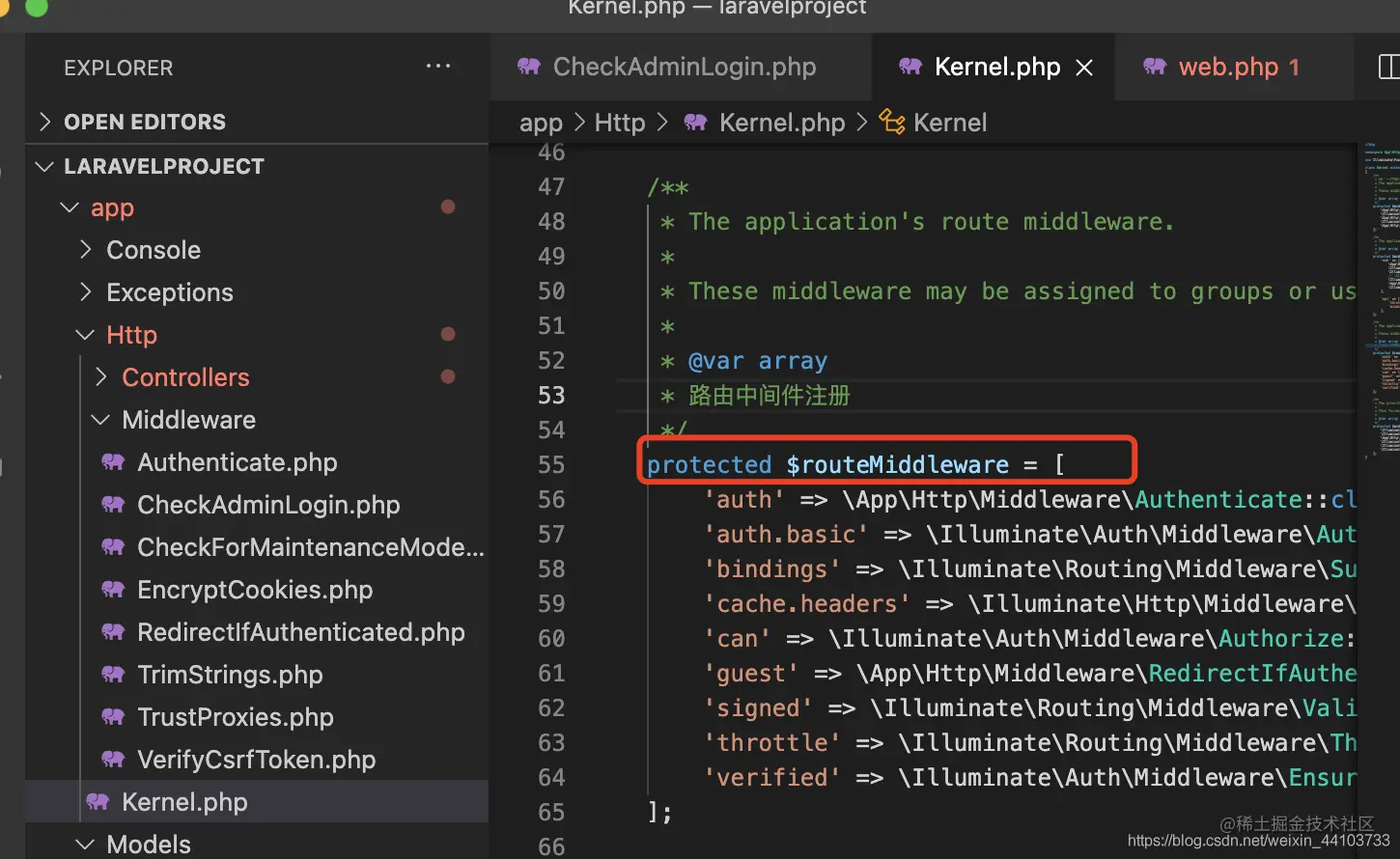Viewport: 1400px width, 859px height.
Task: Click PHP icon beside EncryptCookies.php
Action: coord(113,590)
